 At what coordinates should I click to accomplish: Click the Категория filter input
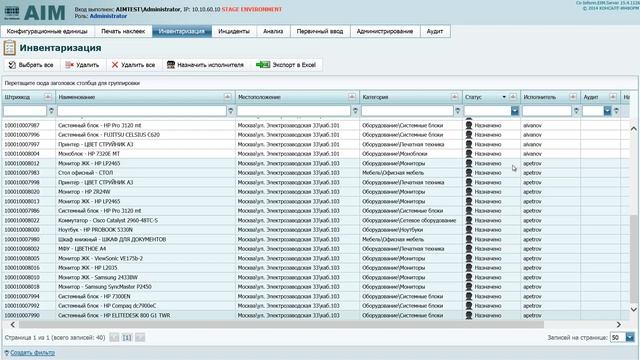point(407,111)
